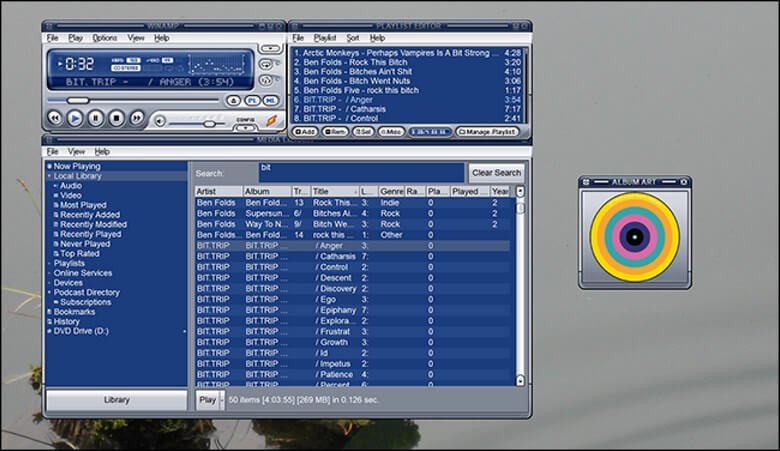Open Top Rated smart view

[x=80, y=254]
